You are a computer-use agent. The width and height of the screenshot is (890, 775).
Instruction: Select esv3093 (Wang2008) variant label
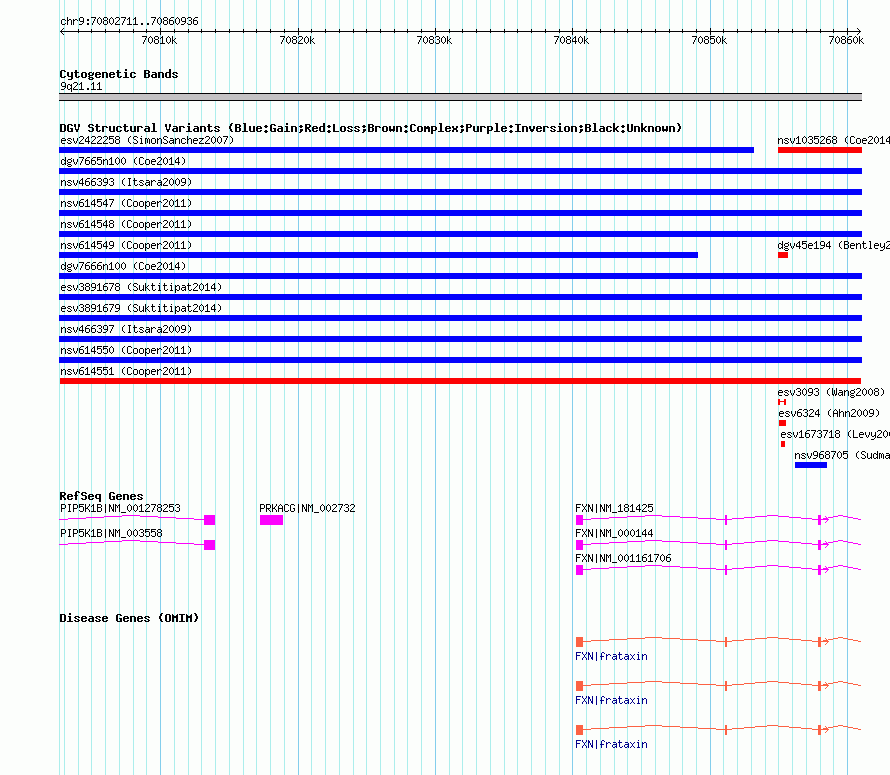click(831, 392)
